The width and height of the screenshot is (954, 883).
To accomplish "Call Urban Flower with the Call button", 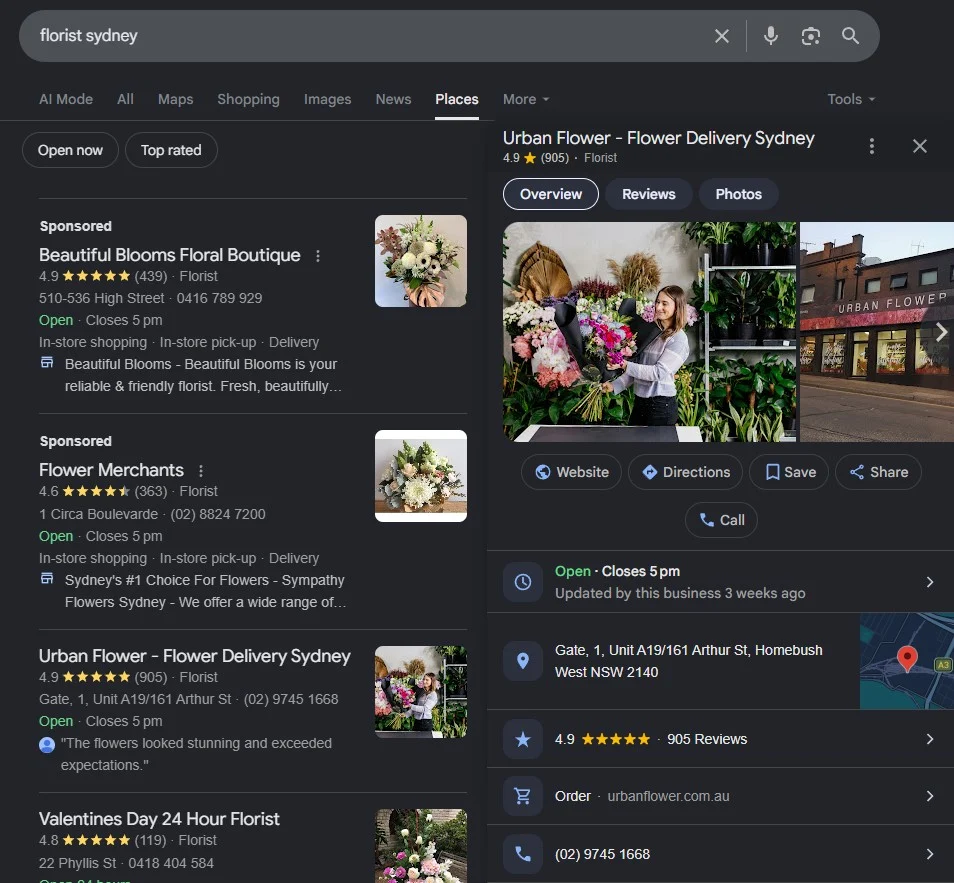I will pos(721,520).
